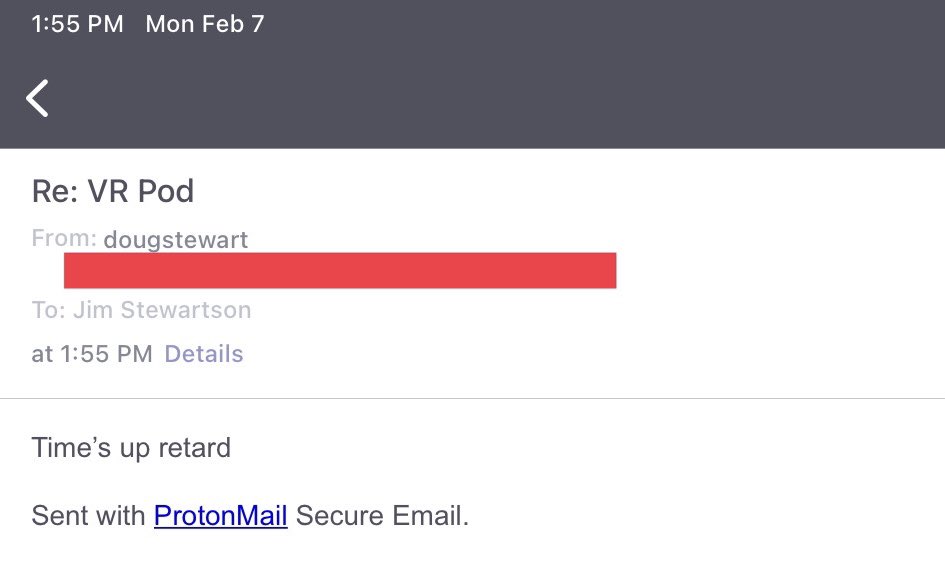The width and height of the screenshot is (945, 580).
Task: Click the blank area below the signature
Action: tap(472, 558)
